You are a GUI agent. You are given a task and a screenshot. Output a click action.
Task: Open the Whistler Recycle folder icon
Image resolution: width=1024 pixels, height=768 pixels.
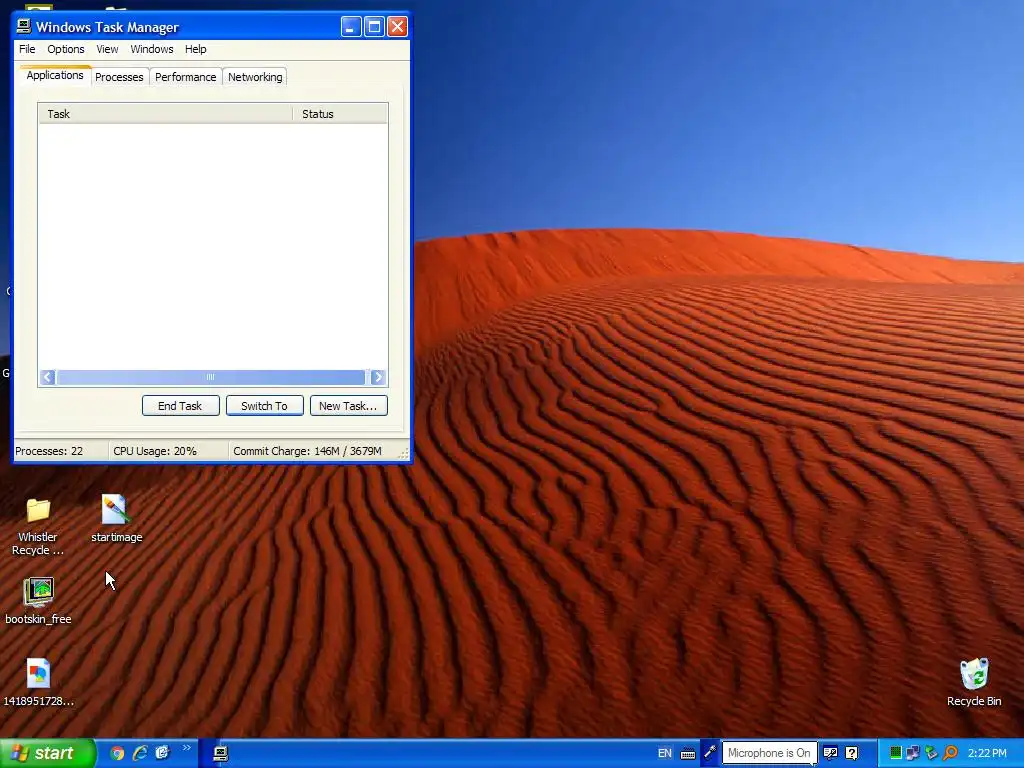pyautogui.click(x=38, y=511)
